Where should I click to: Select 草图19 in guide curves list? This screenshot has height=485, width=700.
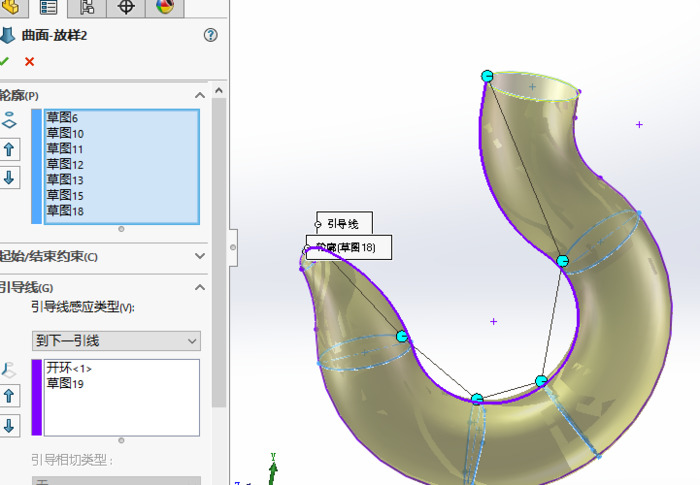pos(65,383)
